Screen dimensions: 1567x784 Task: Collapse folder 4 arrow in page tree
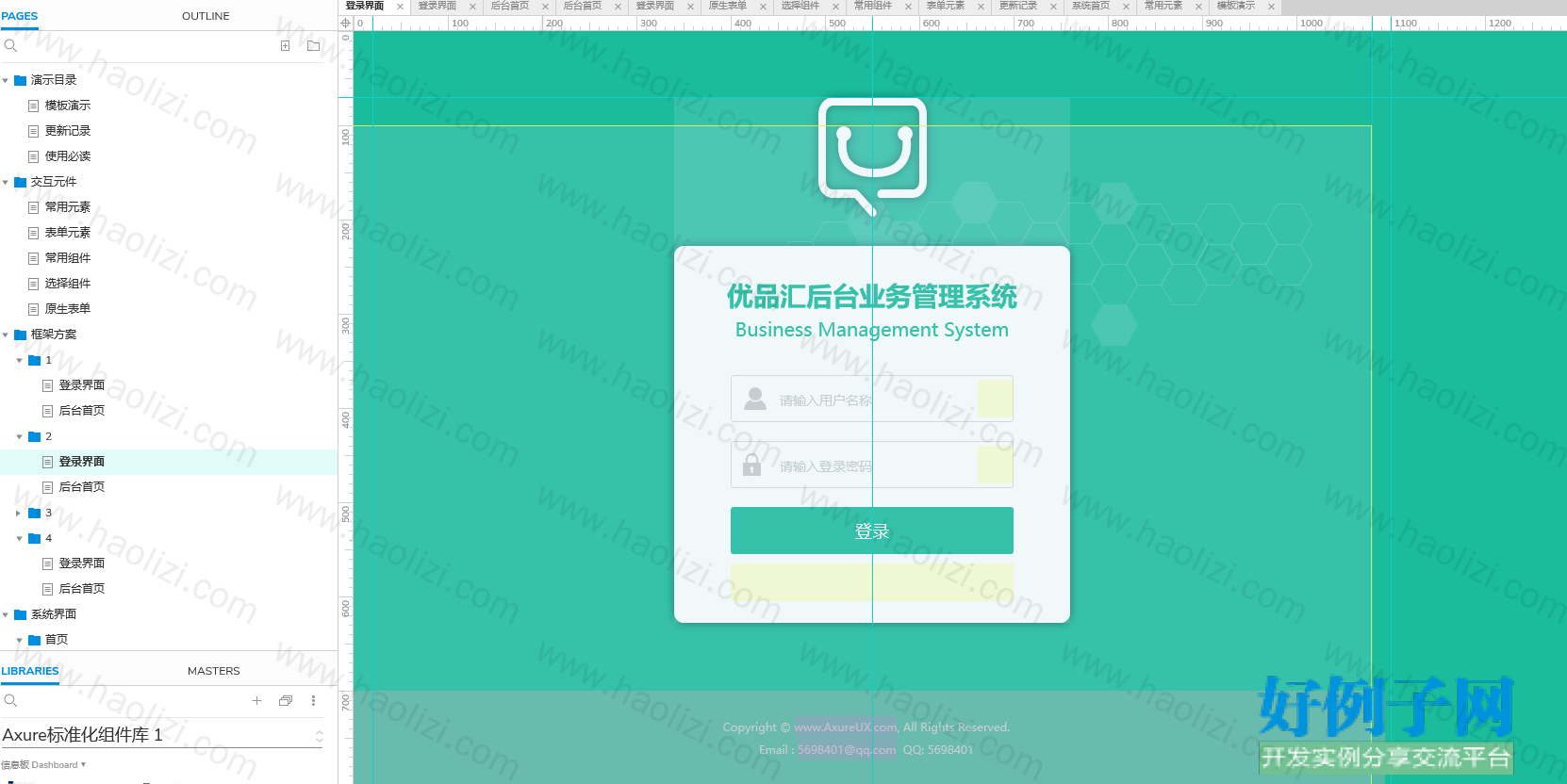click(19, 538)
